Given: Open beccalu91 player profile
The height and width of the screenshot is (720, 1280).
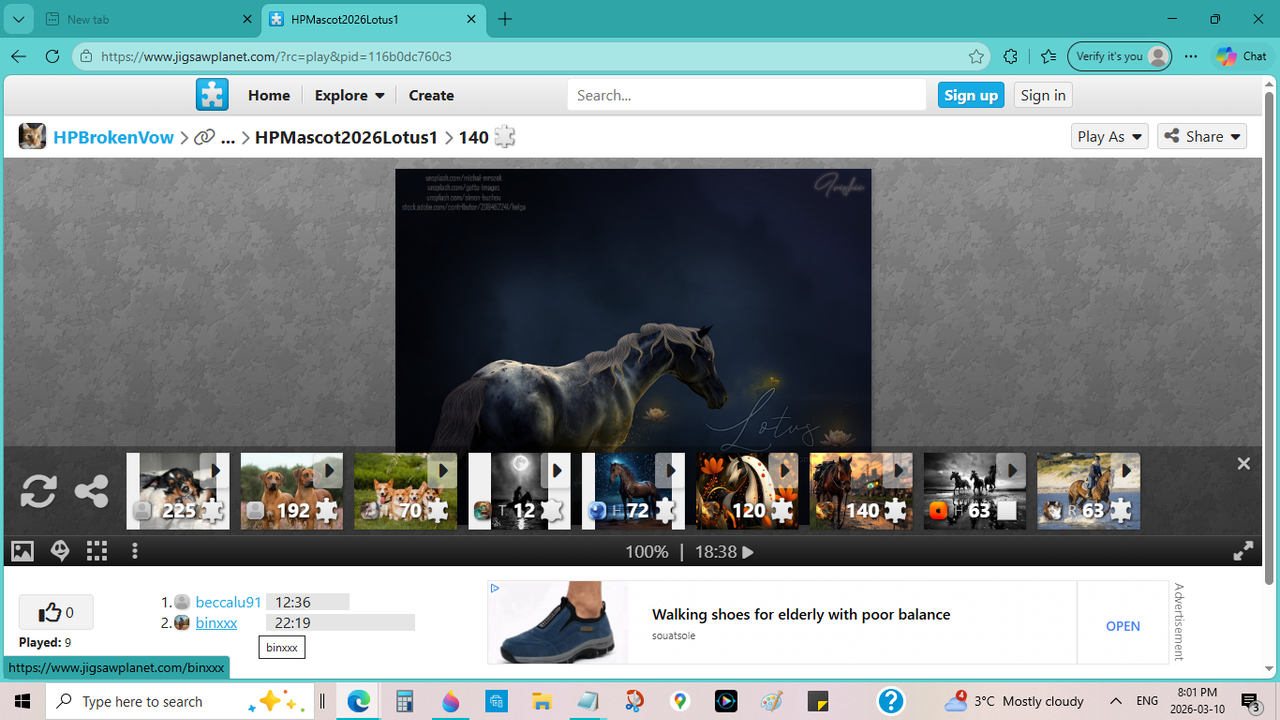Looking at the screenshot, I should (x=228, y=602).
